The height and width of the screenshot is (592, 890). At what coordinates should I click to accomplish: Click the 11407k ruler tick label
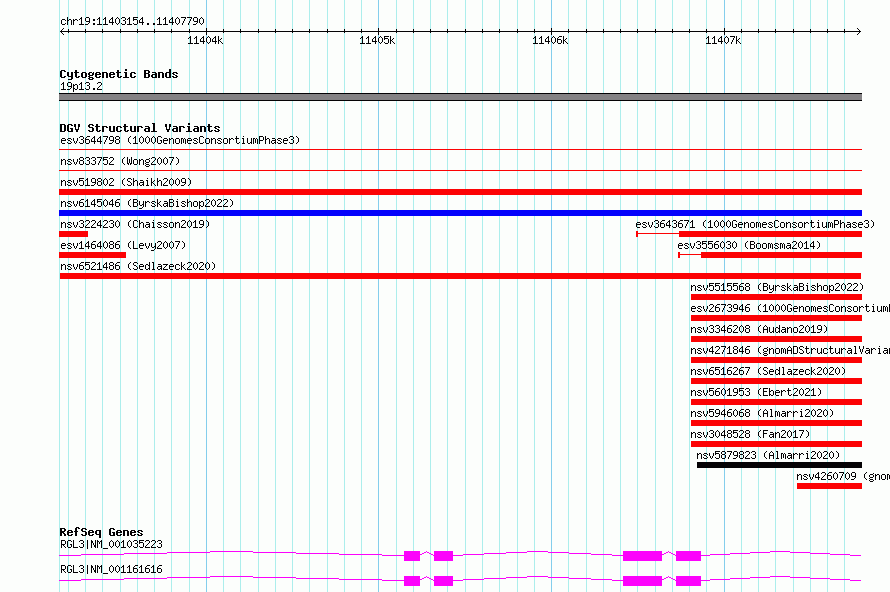click(723, 40)
